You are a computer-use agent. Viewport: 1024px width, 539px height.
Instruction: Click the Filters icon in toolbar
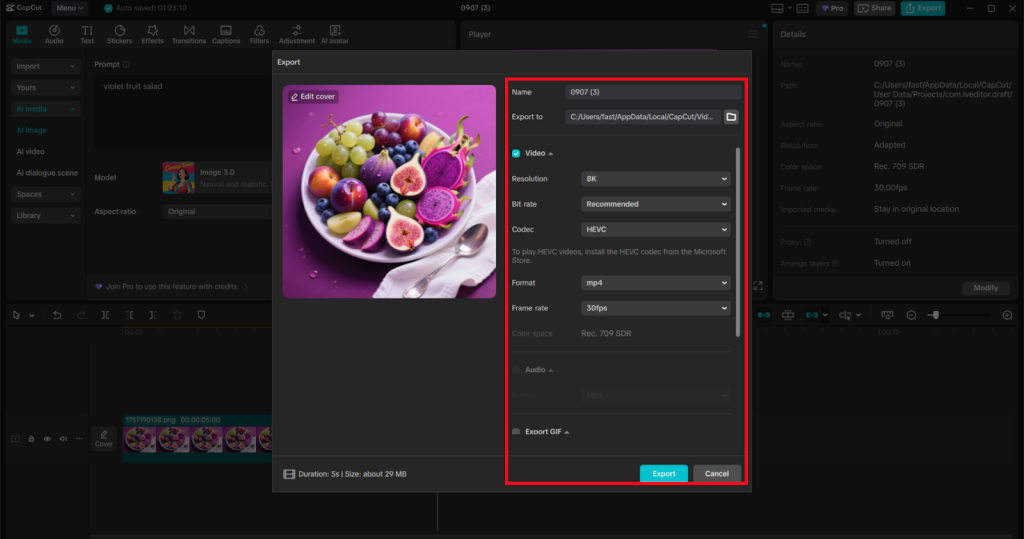point(259,35)
